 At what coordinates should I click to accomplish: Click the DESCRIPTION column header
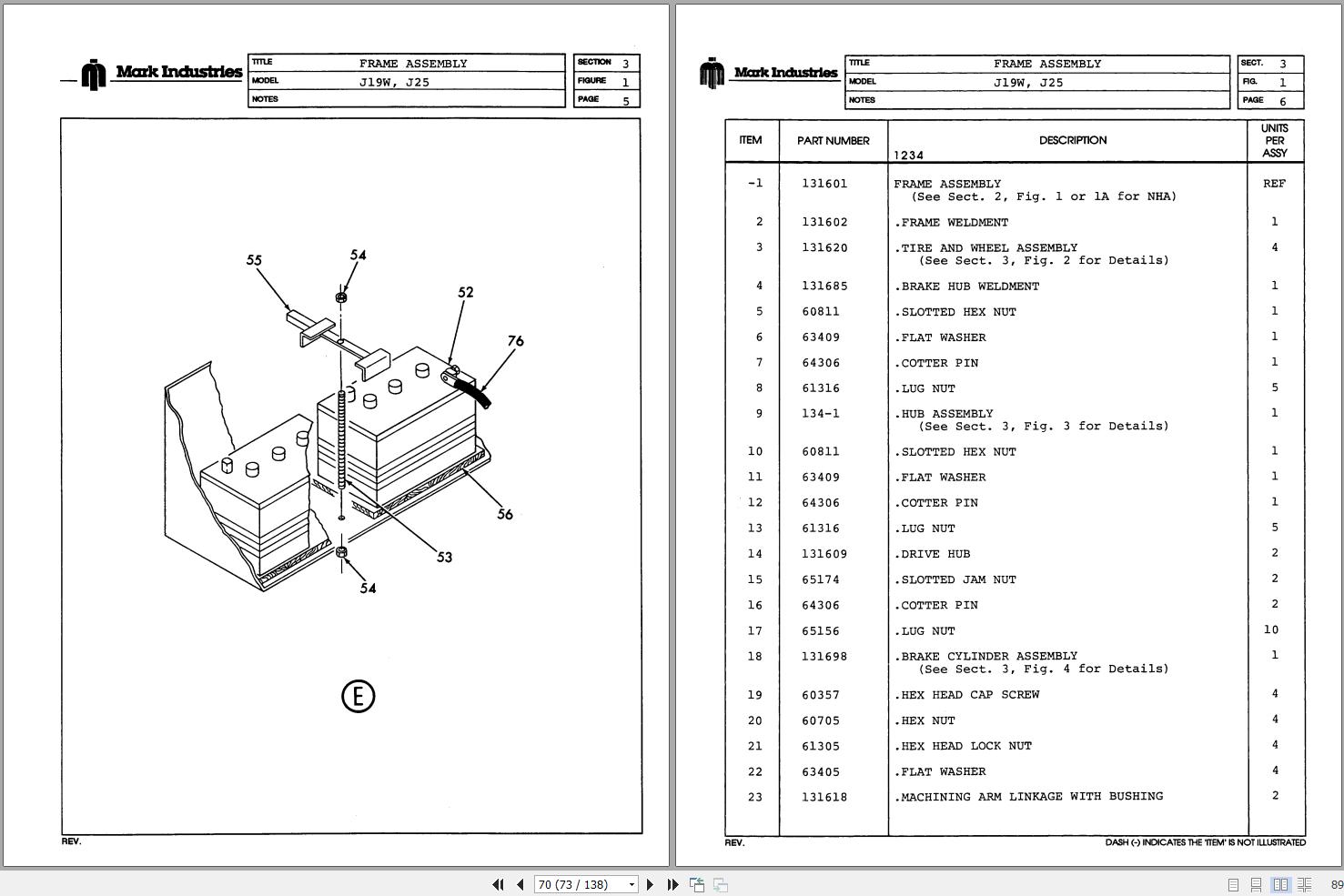coord(1073,140)
